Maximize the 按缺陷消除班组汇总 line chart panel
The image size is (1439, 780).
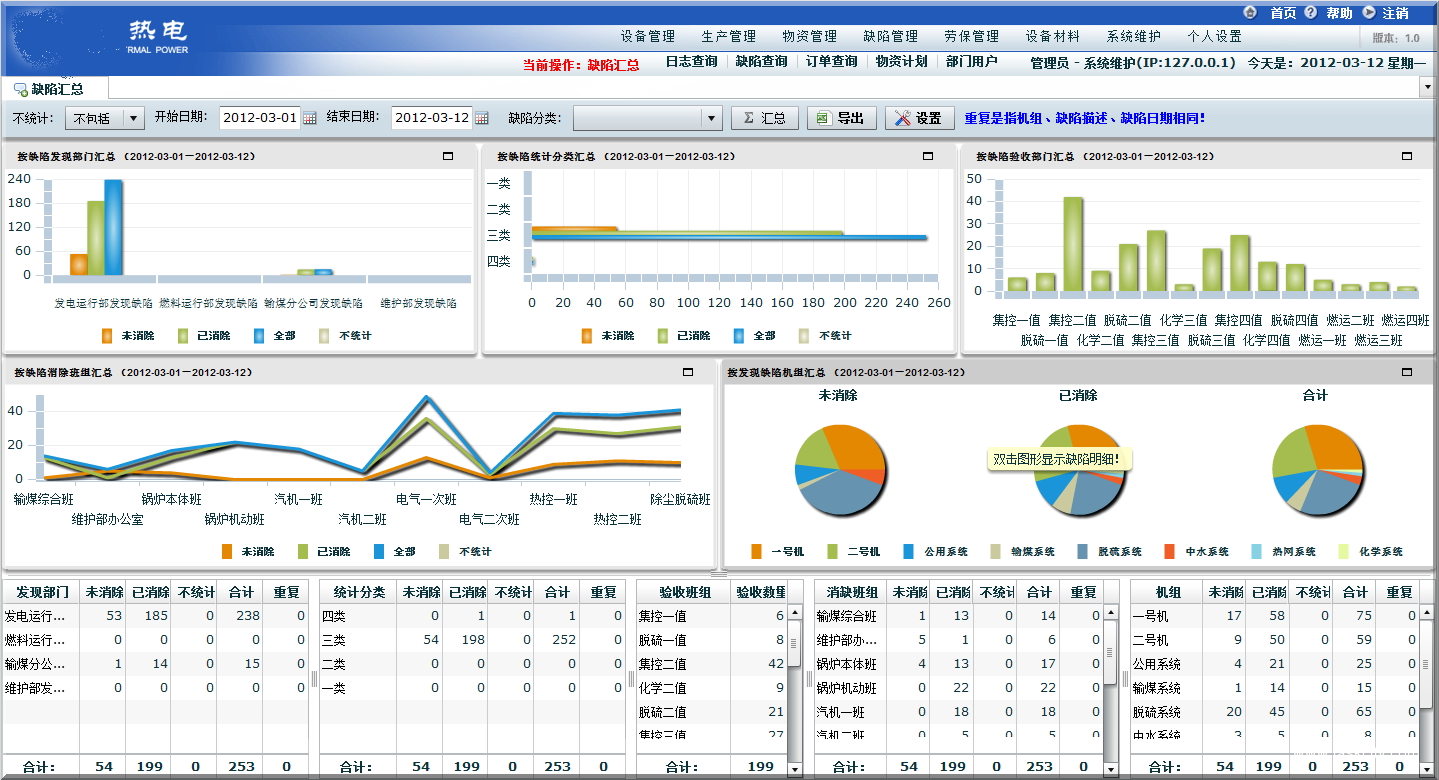click(x=687, y=372)
